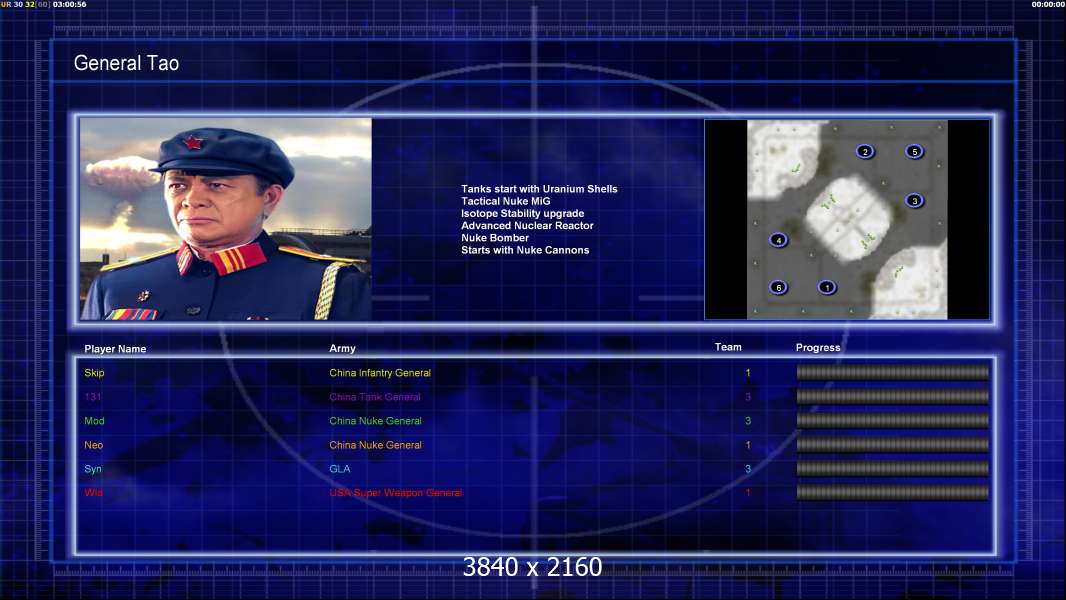This screenshot has width=1066, height=600.
Task: Click Skip's loading progress bar
Action: coord(892,373)
